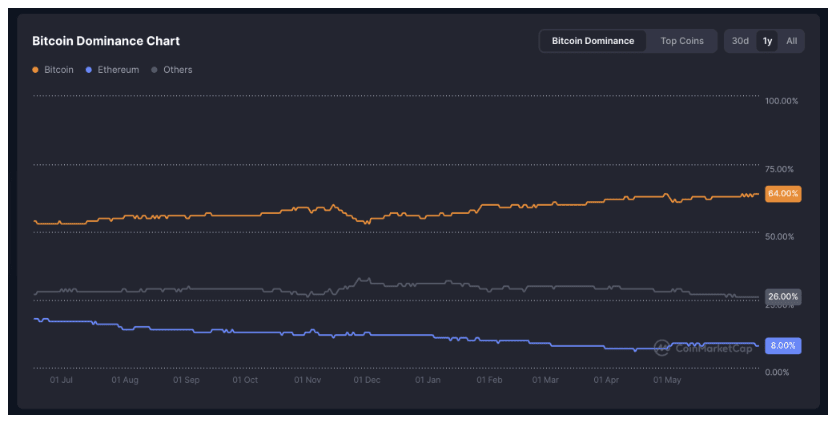Click the blue Ethereum legend dot
The image size is (837, 427).
(x=89, y=70)
